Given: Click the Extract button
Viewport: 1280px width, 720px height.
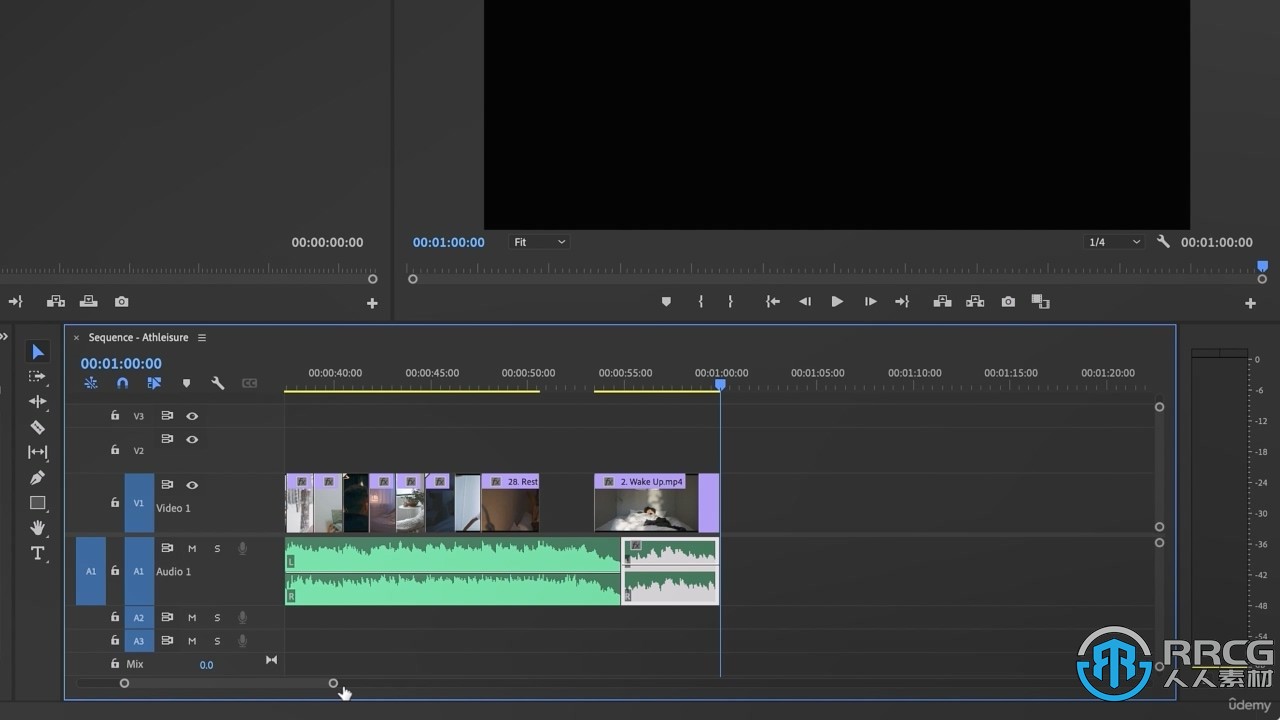Looking at the screenshot, I should (x=975, y=302).
